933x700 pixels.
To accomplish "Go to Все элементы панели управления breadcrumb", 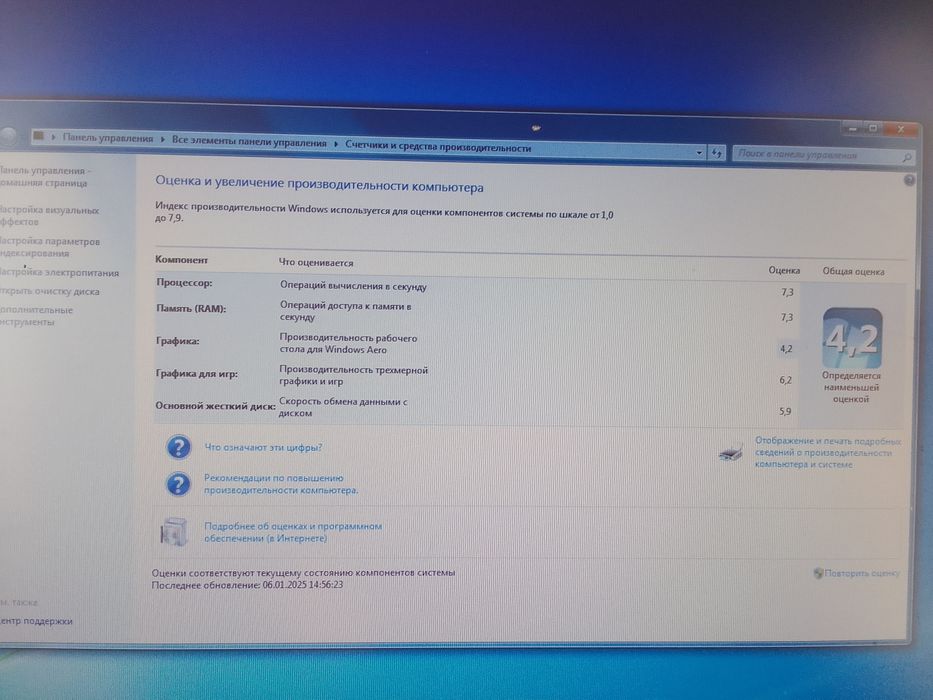I will [249, 142].
